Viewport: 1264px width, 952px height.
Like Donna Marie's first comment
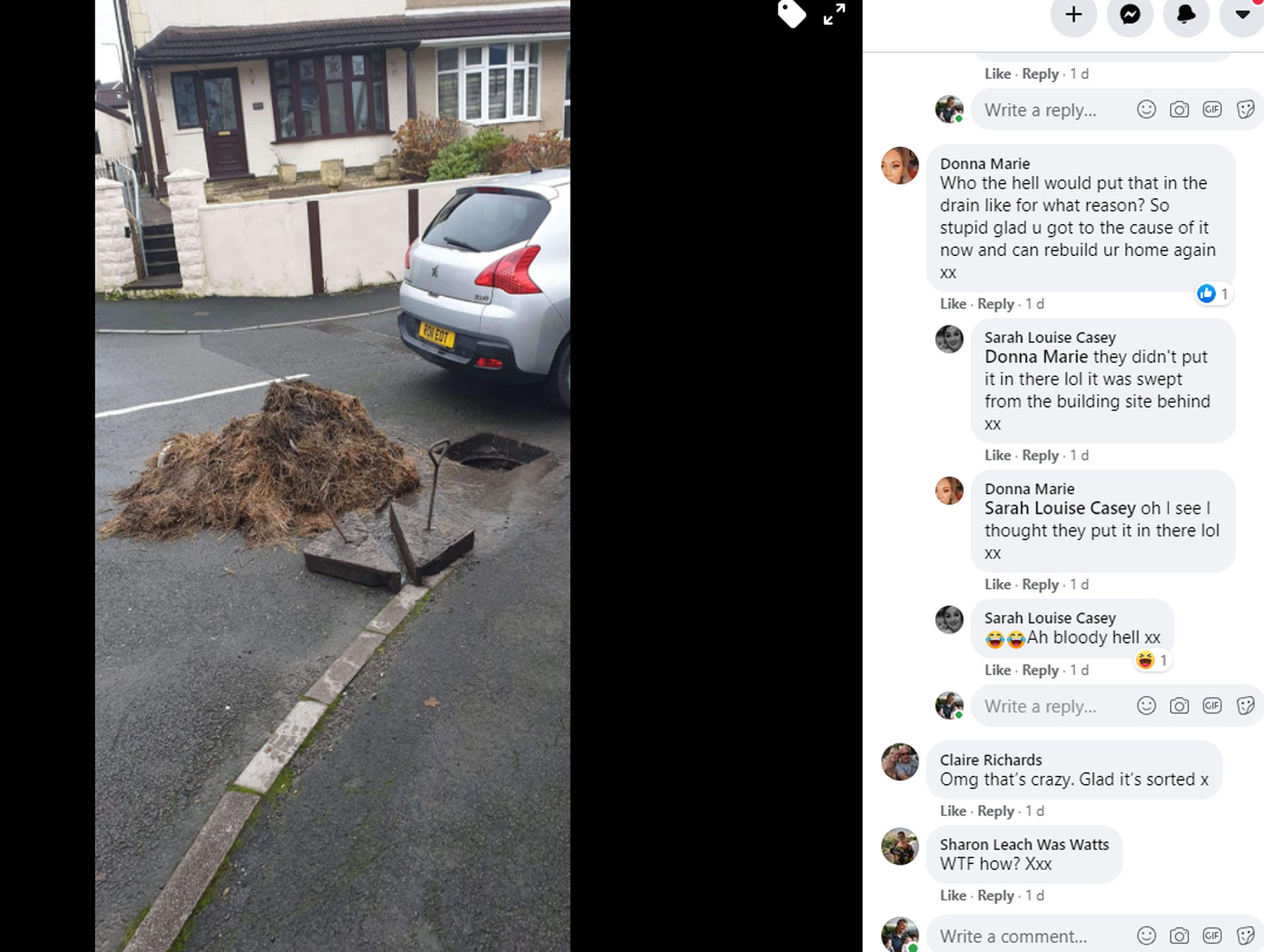click(x=953, y=303)
